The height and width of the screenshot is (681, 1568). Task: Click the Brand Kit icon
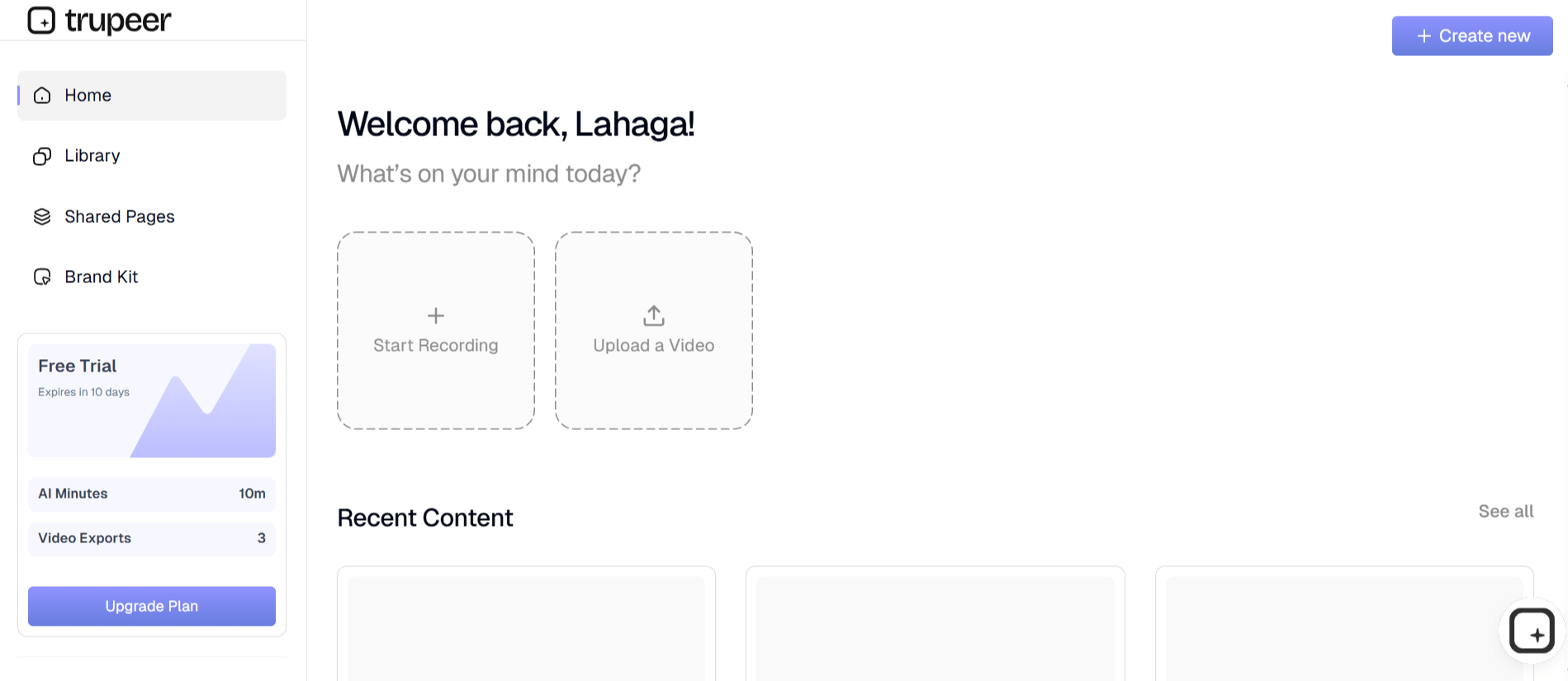click(x=42, y=277)
